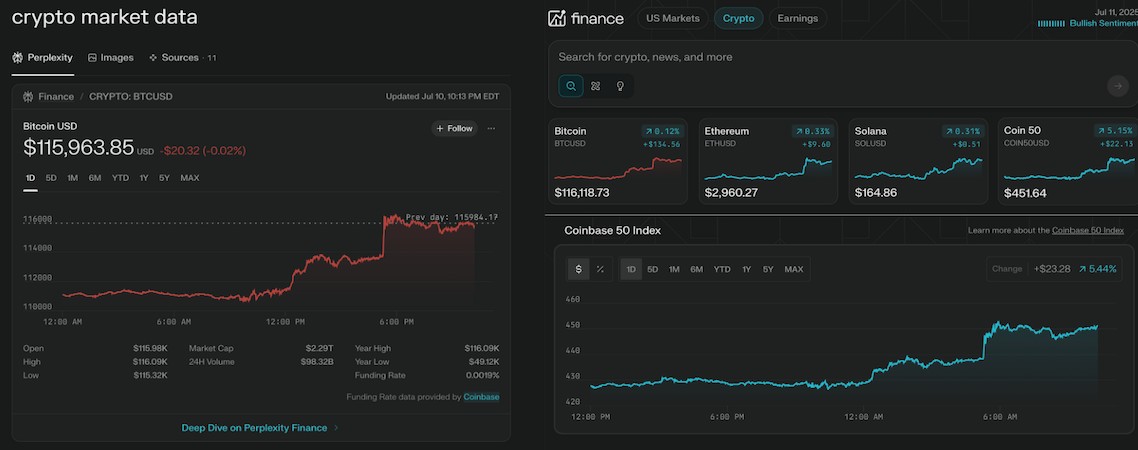The height and width of the screenshot is (450, 1138).
Task: Expand Deep Dive on Perplexity Finance
Action: (x=261, y=428)
